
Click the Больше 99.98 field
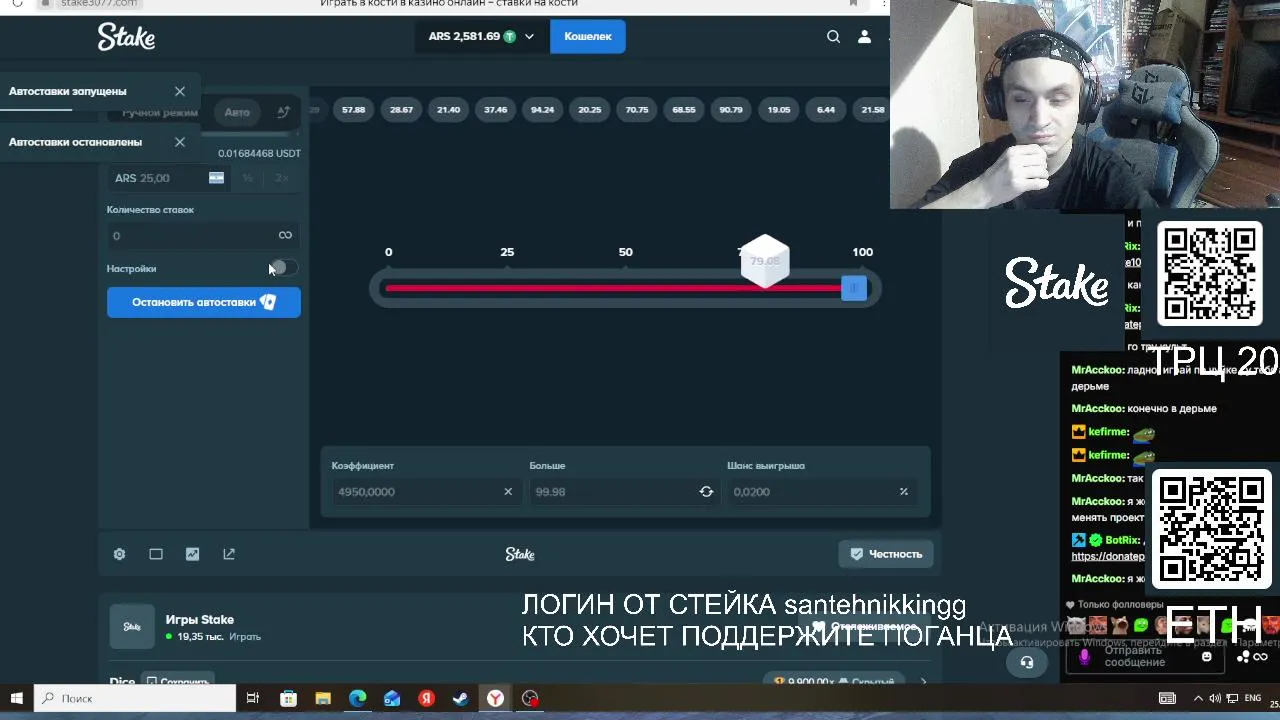tap(624, 491)
